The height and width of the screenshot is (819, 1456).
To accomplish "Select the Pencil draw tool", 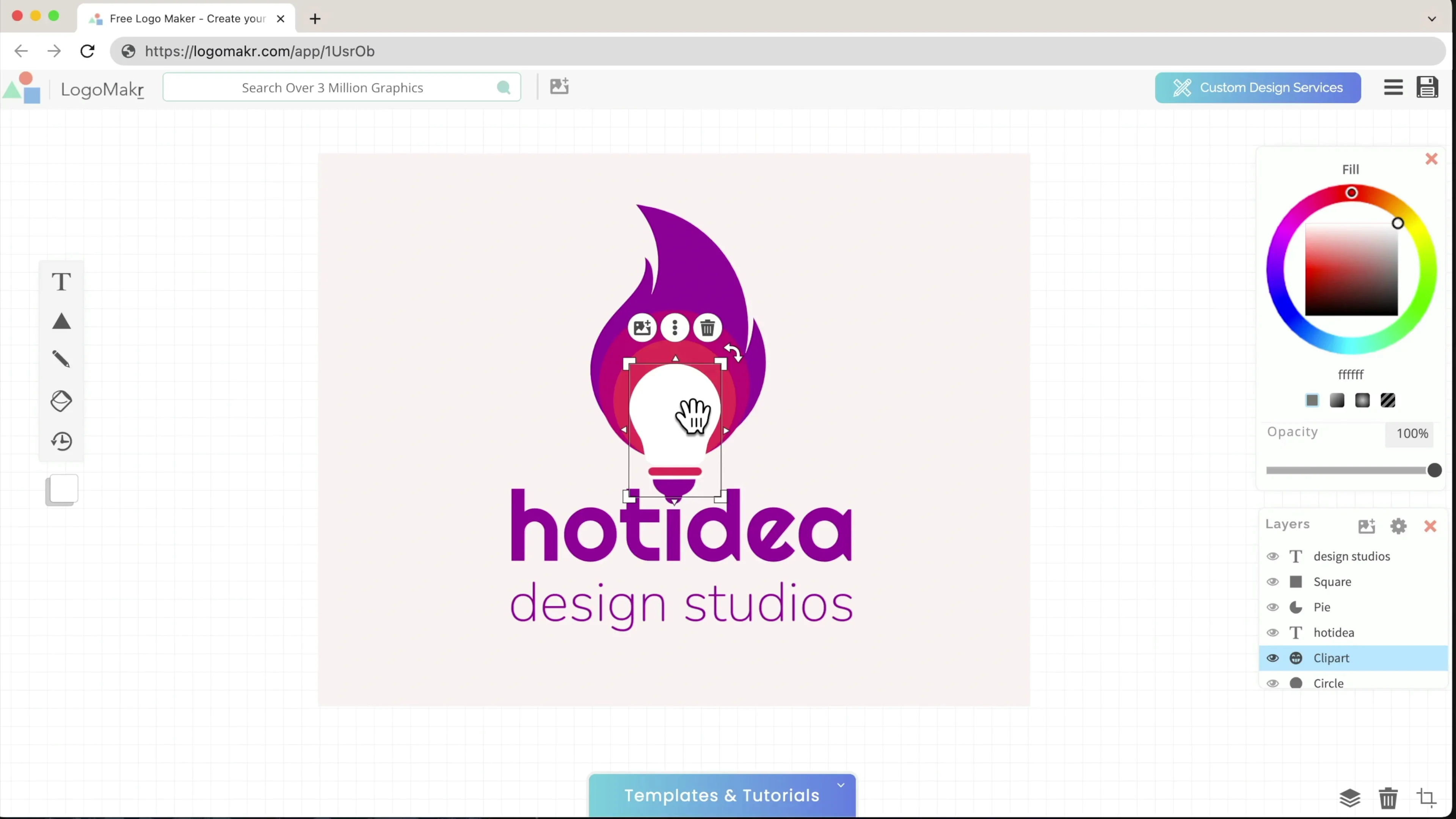I will 61,359.
